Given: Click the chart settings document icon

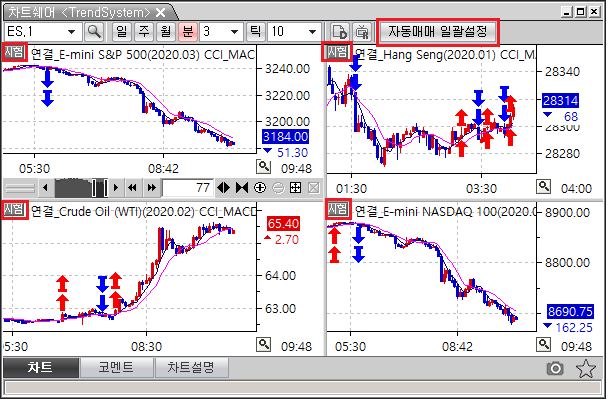Looking at the screenshot, I should pyautogui.click(x=339, y=32).
